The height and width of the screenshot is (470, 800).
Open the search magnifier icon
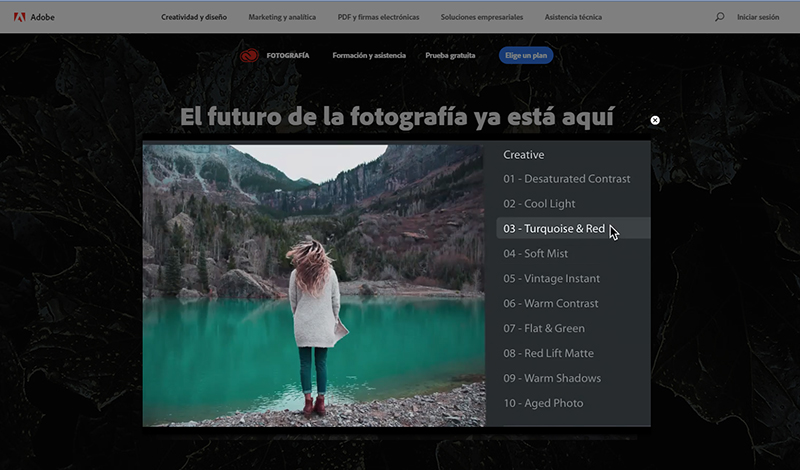click(719, 17)
